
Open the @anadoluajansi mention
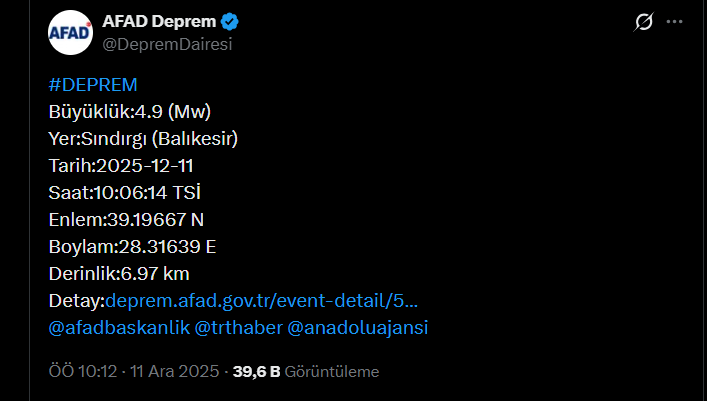(359, 327)
